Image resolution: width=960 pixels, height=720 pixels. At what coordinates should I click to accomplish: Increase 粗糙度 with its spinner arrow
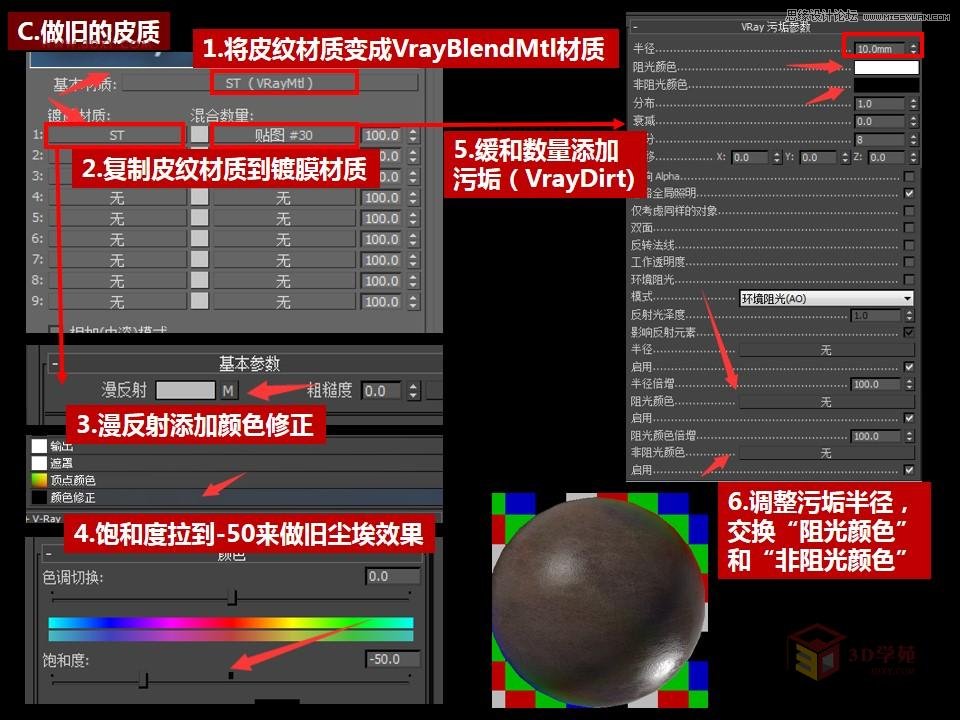tap(412, 388)
